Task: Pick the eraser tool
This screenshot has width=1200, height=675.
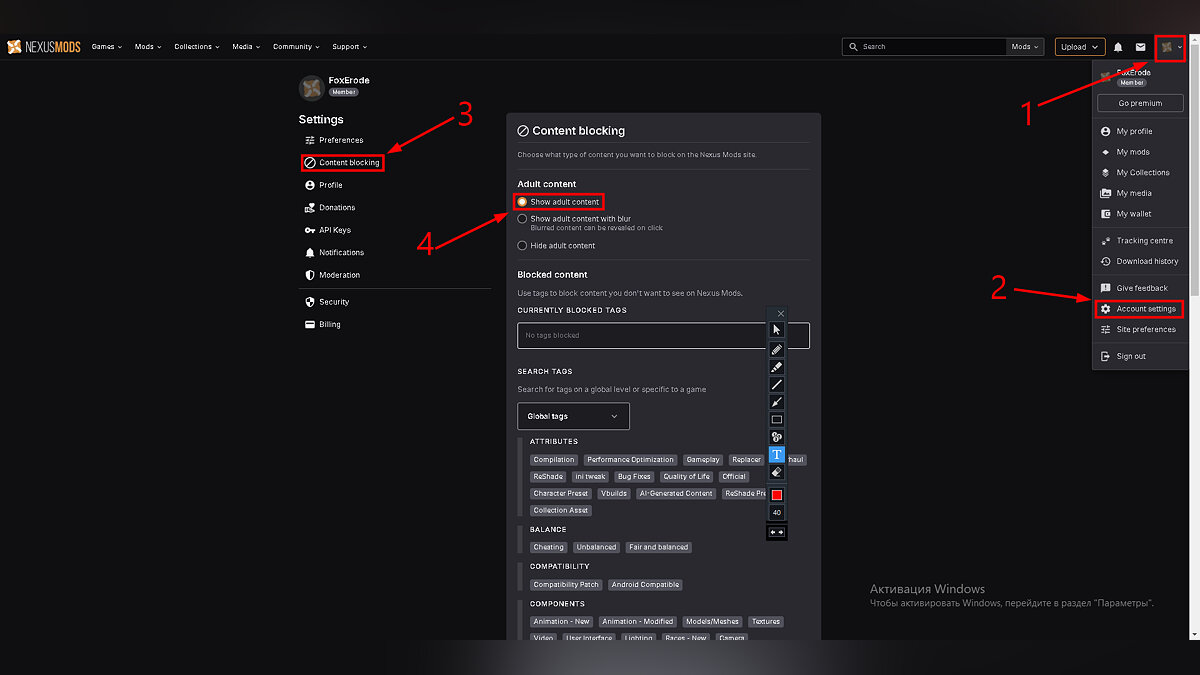Action: pyautogui.click(x=777, y=472)
